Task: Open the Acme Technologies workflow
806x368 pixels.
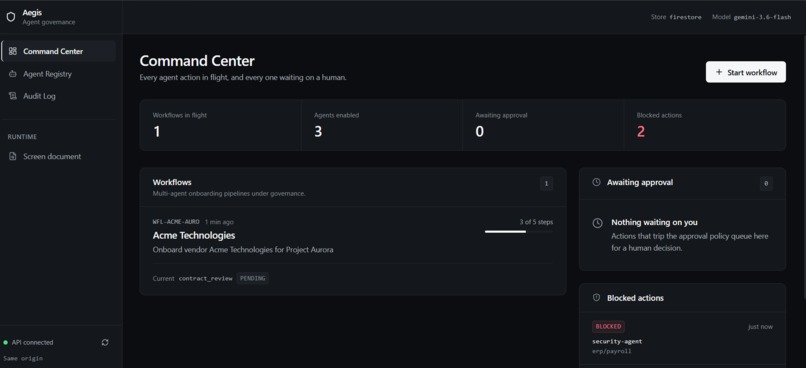Action: pyautogui.click(x=353, y=251)
